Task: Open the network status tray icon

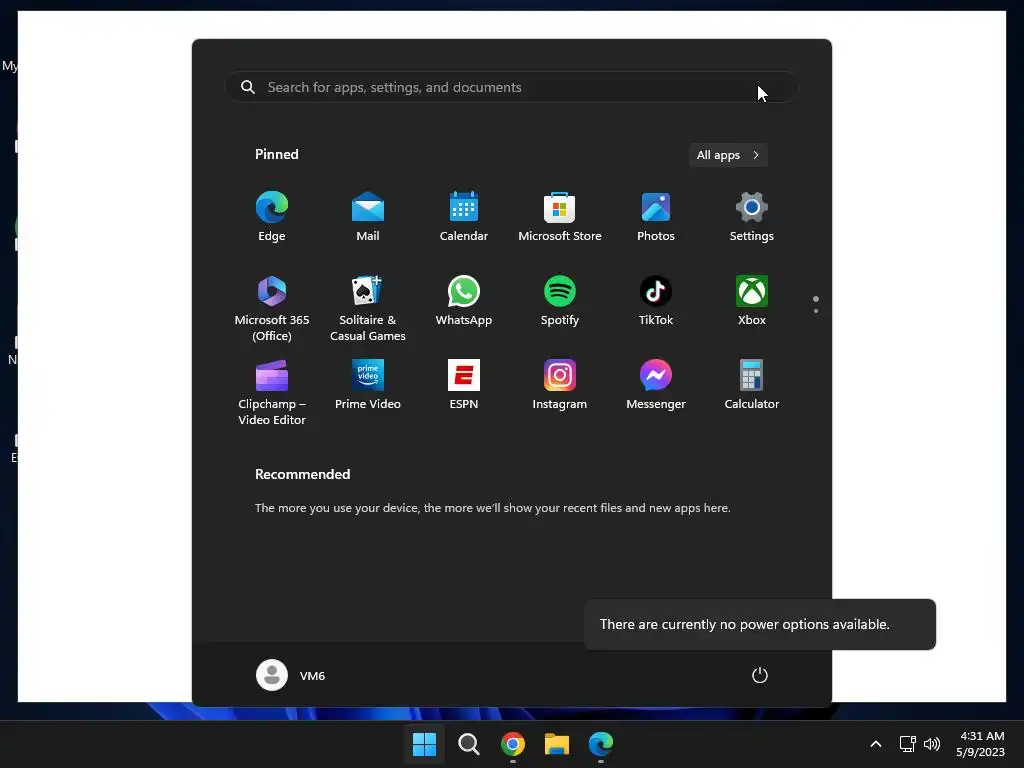Action: (907, 744)
